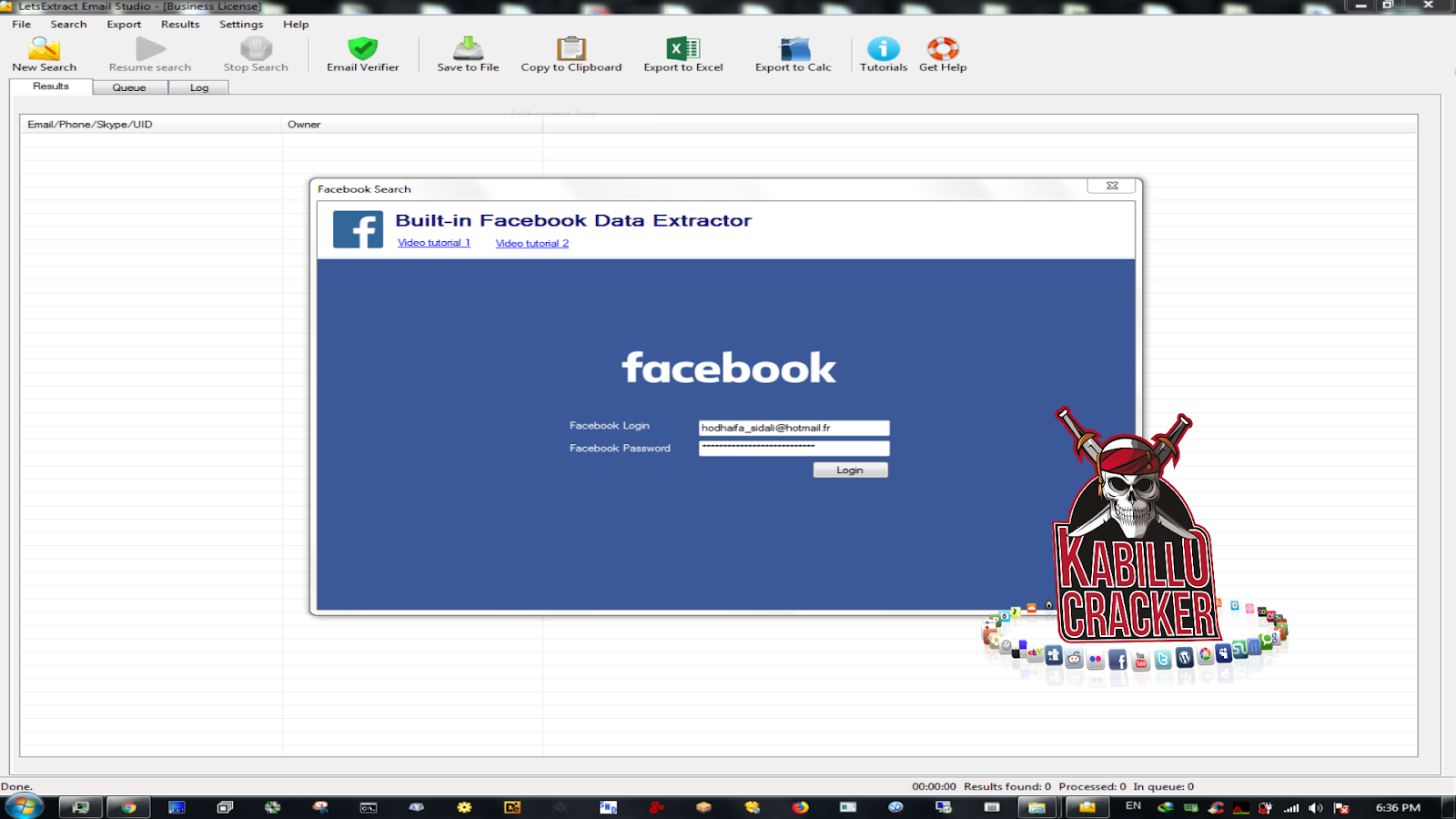Copy results using Copy to Clipboard

pos(571,54)
